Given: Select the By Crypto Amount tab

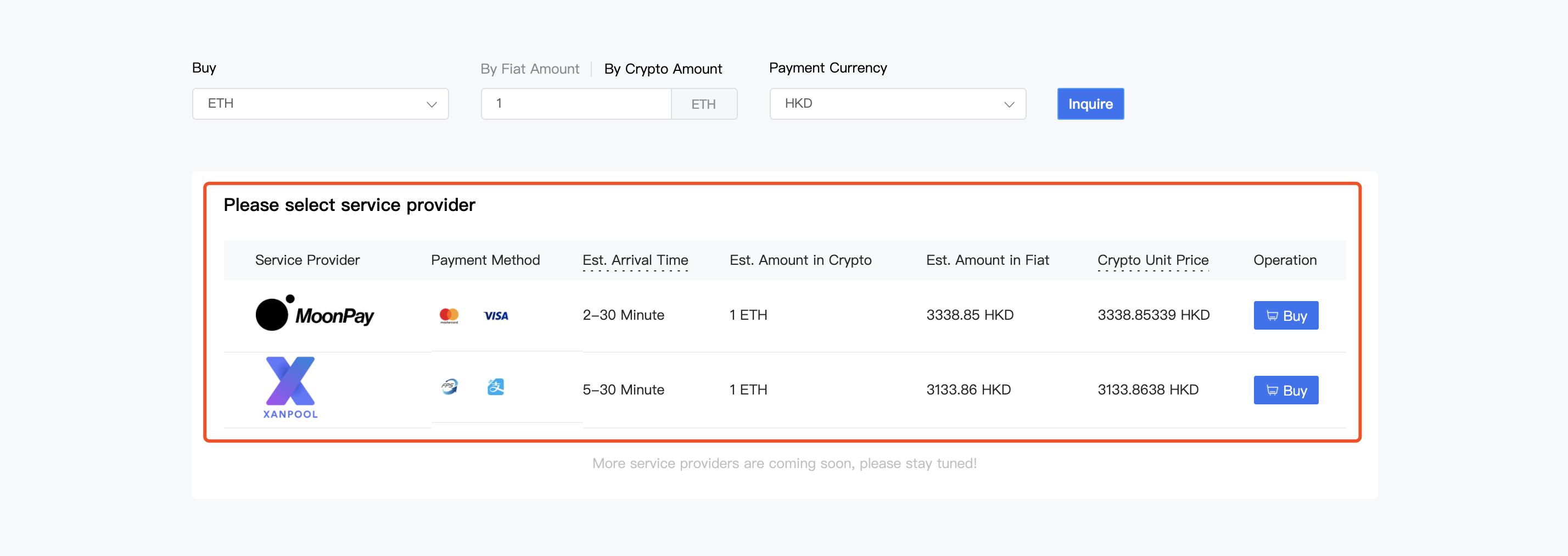Looking at the screenshot, I should [x=662, y=69].
